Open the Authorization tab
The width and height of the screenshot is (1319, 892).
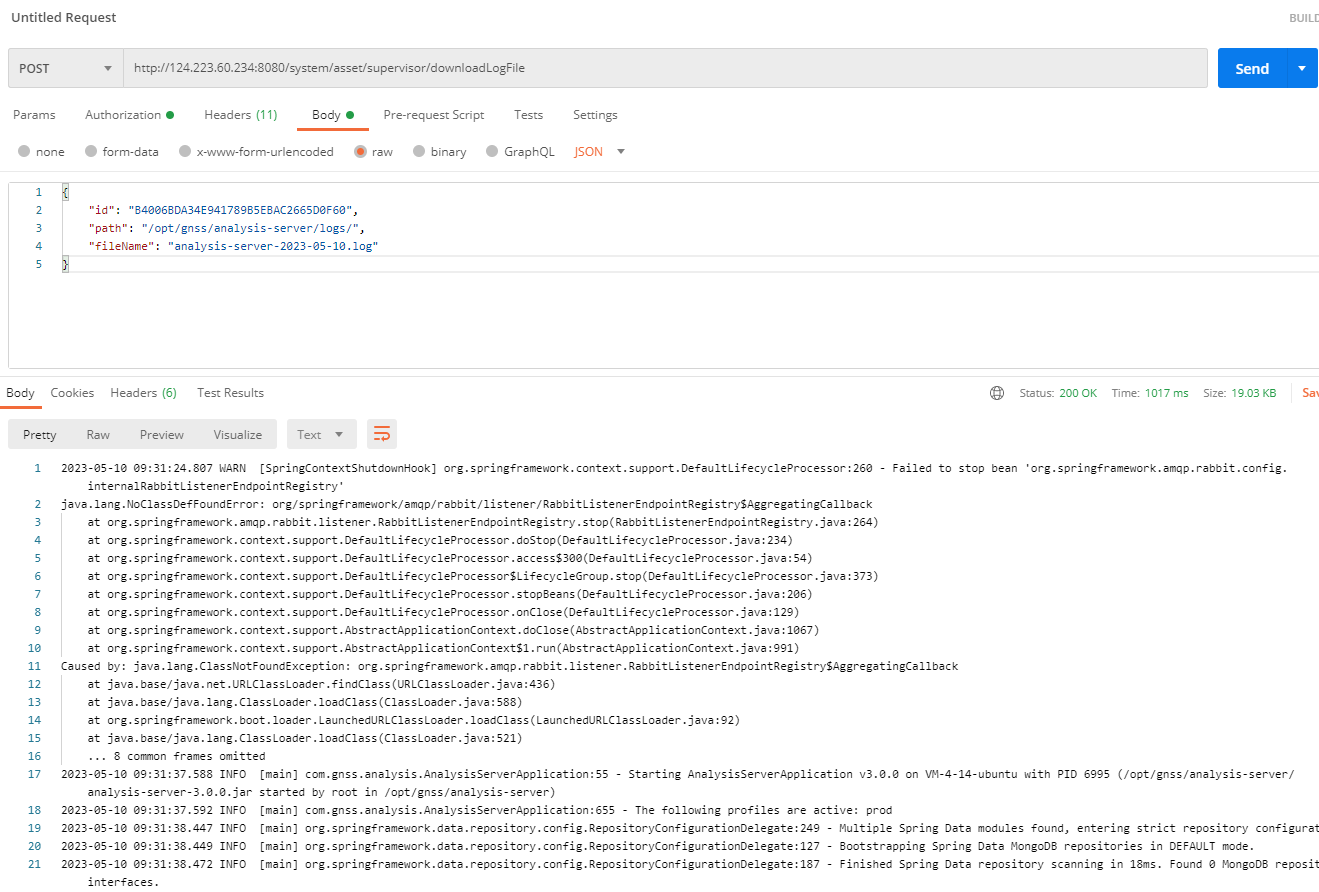click(128, 115)
